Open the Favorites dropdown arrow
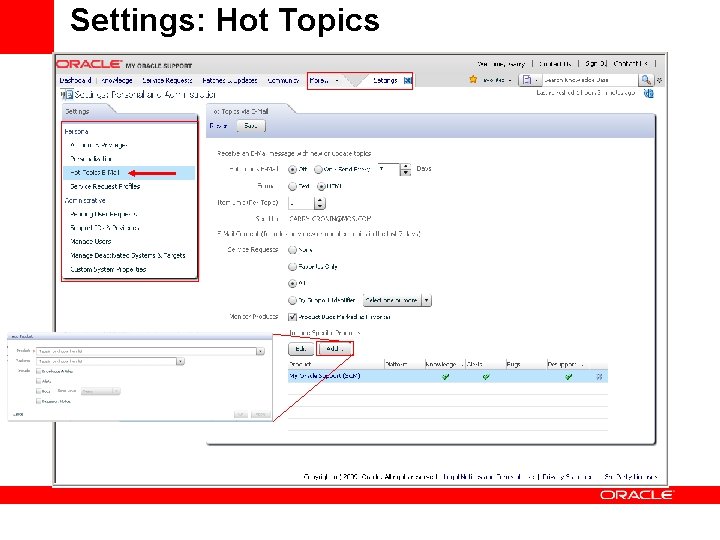Image resolution: width=720 pixels, height=540 pixels. point(509,80)
